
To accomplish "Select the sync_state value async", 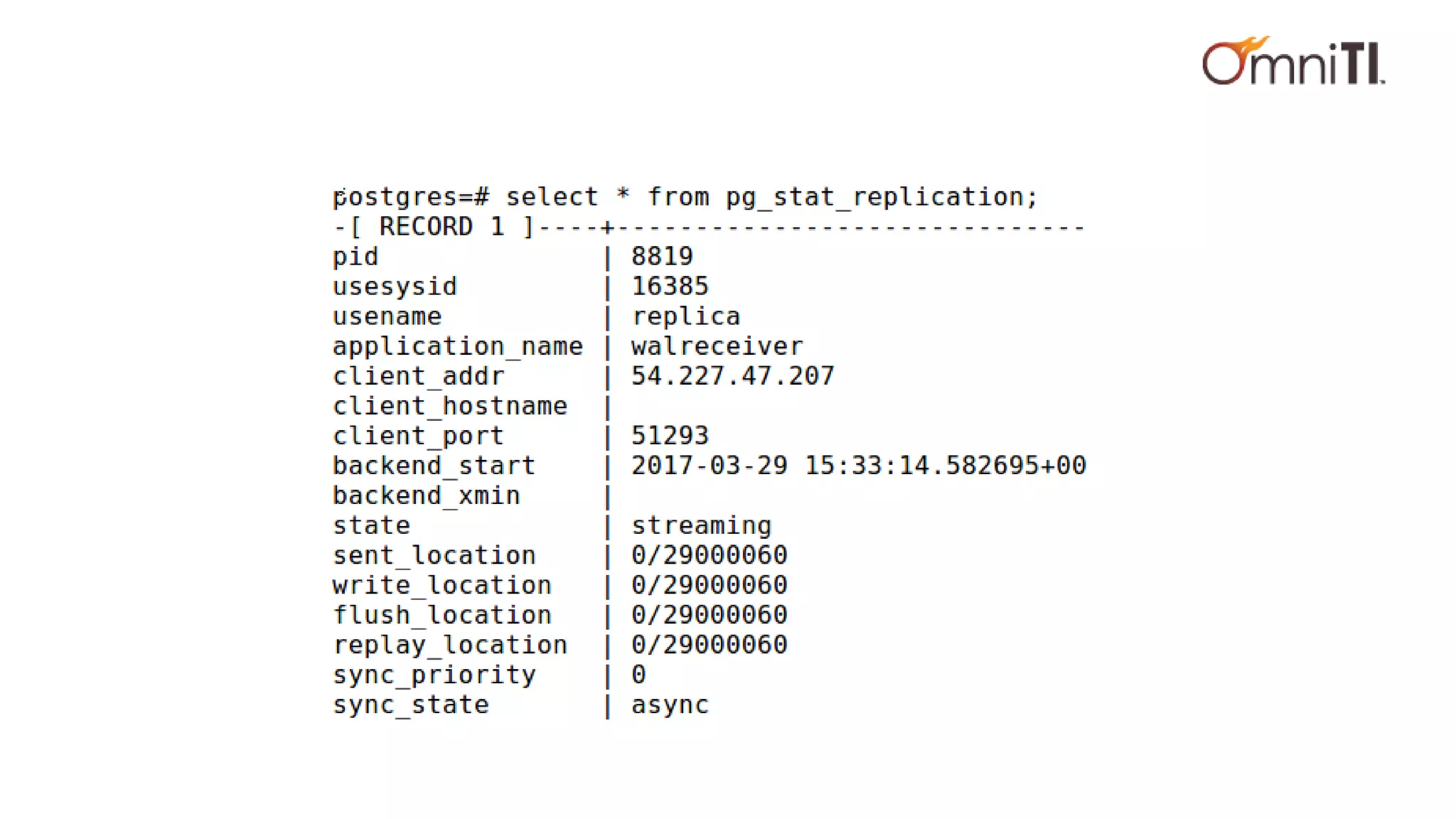I will (670, 705).
